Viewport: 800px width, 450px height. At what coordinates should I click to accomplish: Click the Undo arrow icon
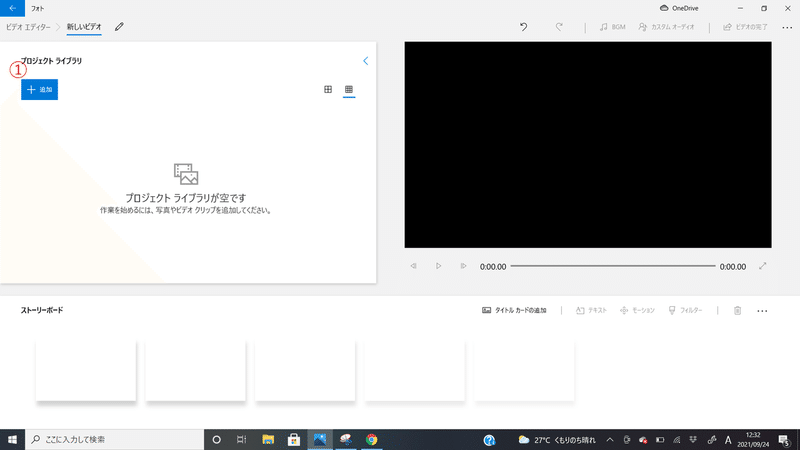click(x=523, y=27)
